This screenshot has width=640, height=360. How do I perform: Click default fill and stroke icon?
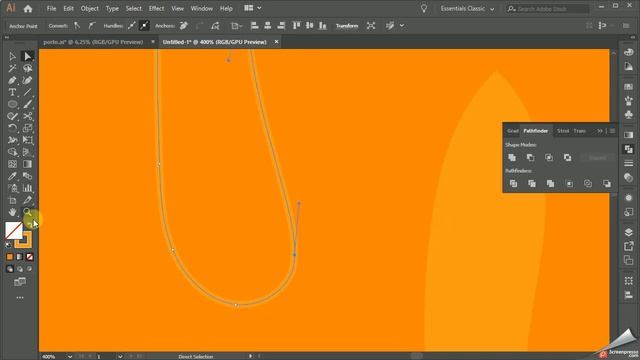[x=9, y=245]
